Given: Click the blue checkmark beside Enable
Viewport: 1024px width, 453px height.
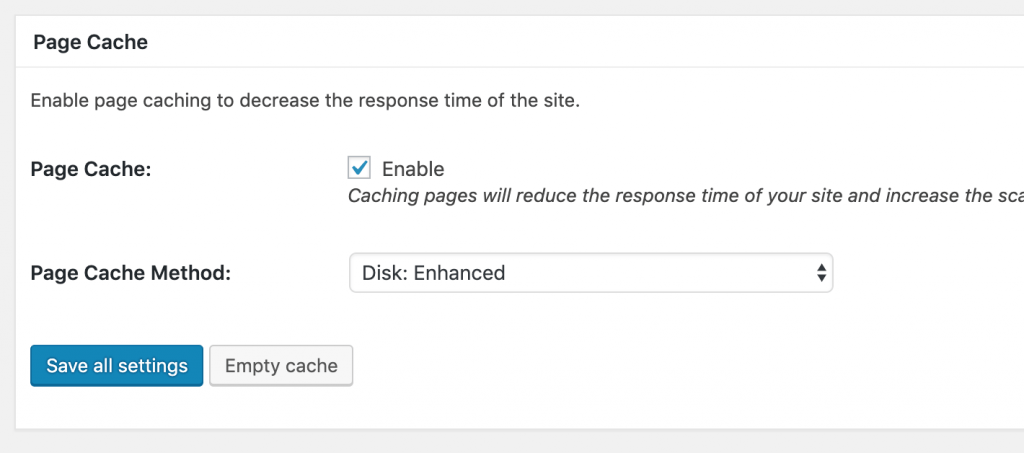Looking at the screenshot, I should [x=359, y=167].
